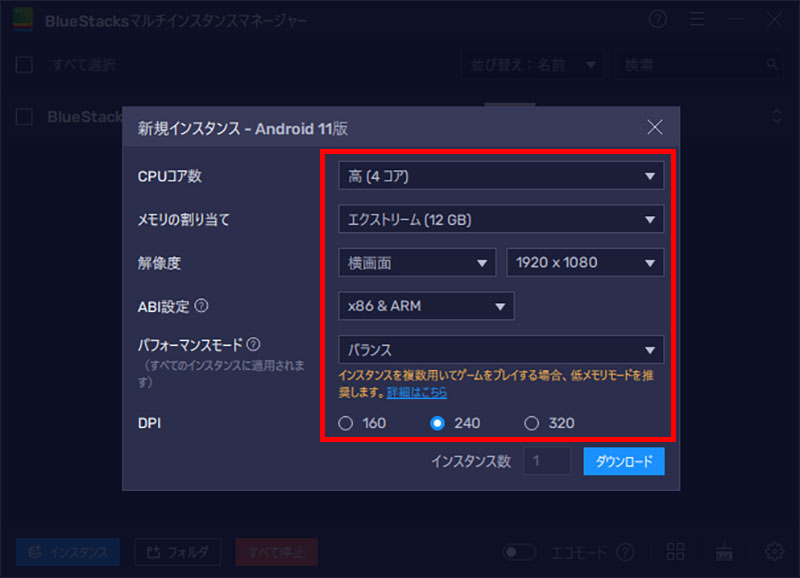Open the 1920 x 1080 resolution dropdown
Viewport: 800px width, 578px height.
(585, 263)
